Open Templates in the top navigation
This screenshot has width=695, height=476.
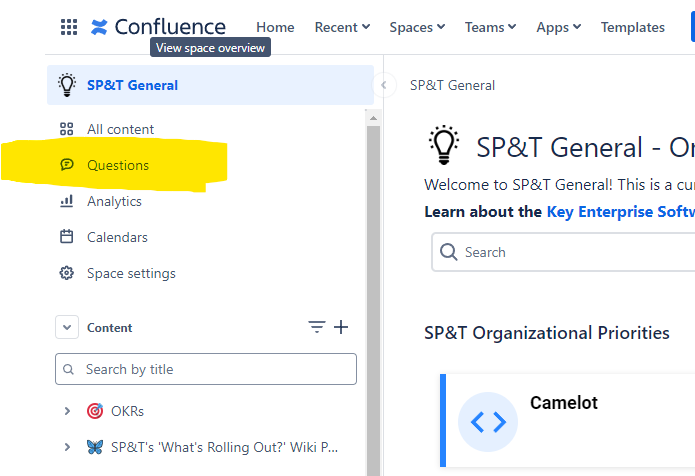[632, 27]
